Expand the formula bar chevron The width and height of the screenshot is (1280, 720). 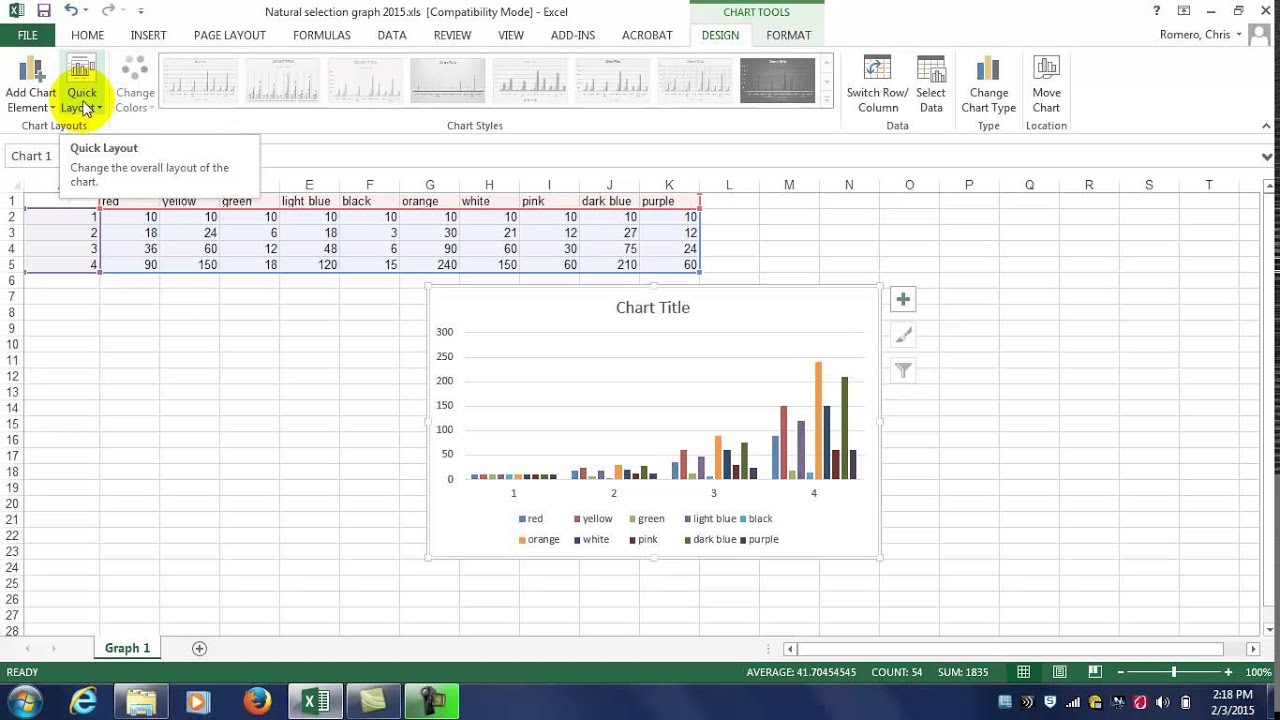click(x=1267, y=156)
